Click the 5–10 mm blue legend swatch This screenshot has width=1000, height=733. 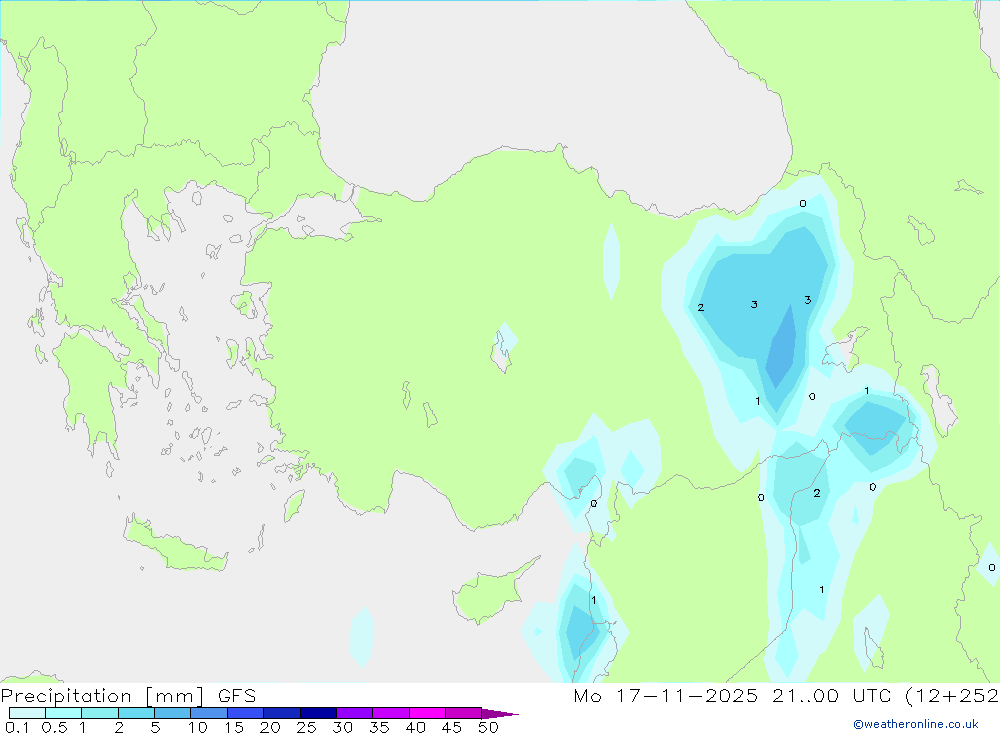pyautogui.click(x=172, y=713)
